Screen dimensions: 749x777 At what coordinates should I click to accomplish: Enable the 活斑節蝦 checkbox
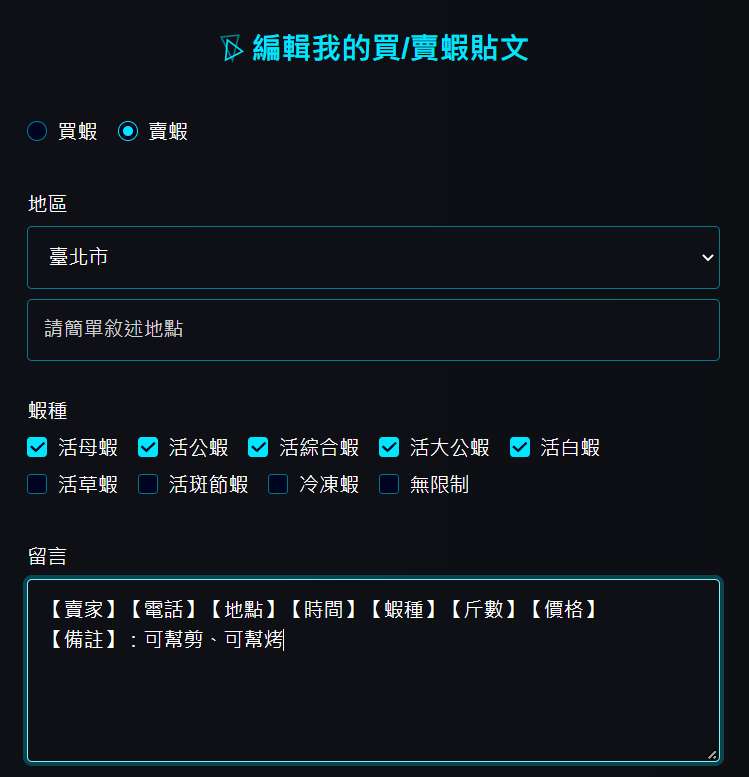(x=148, y=484)
